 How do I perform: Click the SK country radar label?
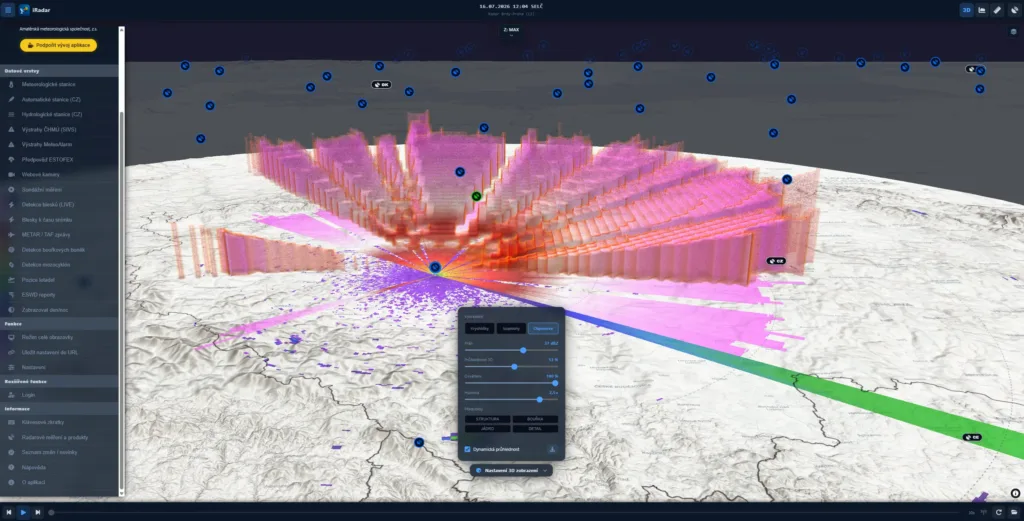click(x=381, y=85)
